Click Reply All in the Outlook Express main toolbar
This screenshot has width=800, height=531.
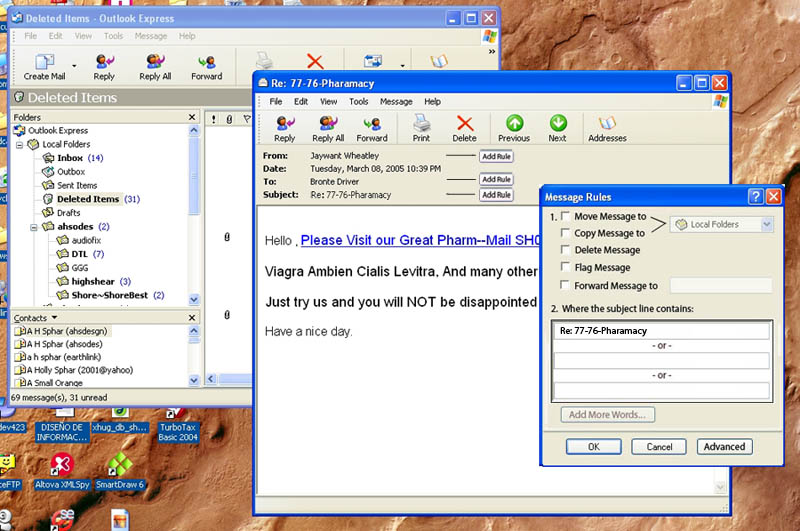[155, 67]
